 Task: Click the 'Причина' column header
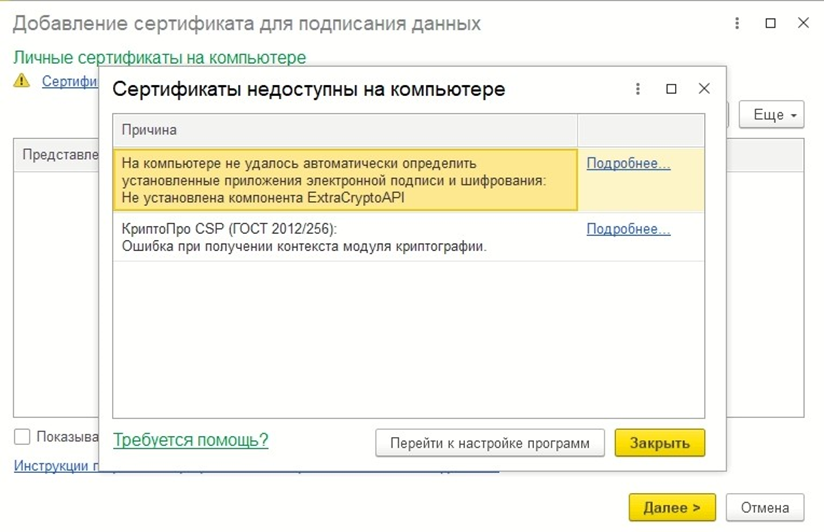[345, 130]
